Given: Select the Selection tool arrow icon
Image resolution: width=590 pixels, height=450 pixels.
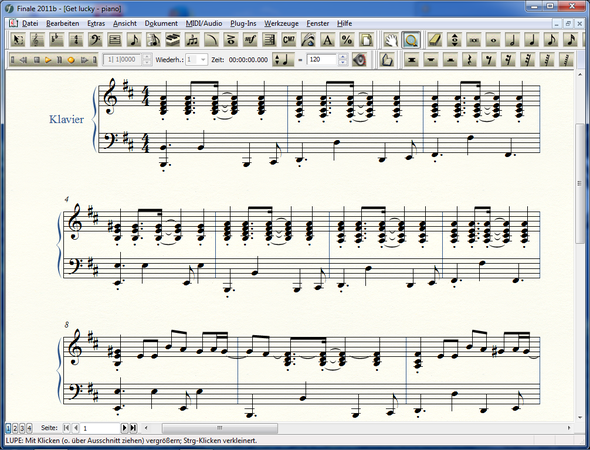Looking at the screenshot, I should point(17,40).
